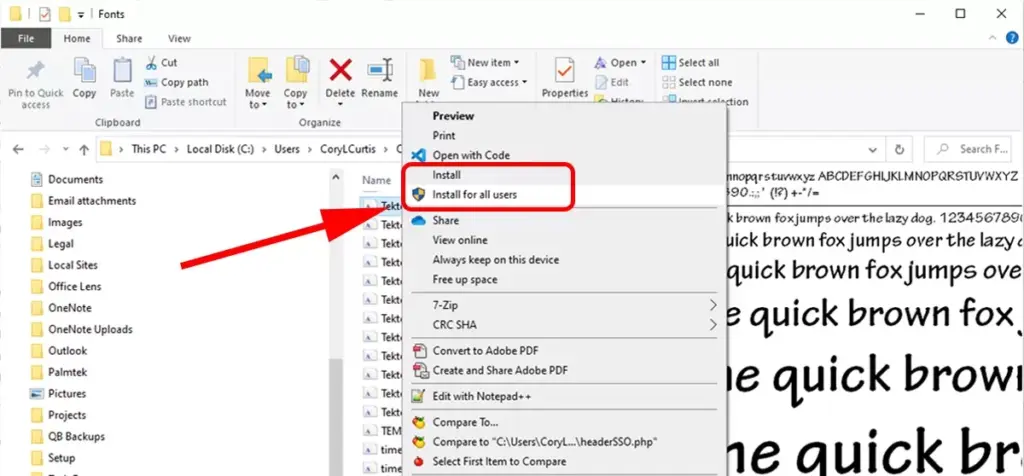This screenshot has height=476, width=1024.
Task: Click the Copy ribbon icon
Action: (84, 69)
